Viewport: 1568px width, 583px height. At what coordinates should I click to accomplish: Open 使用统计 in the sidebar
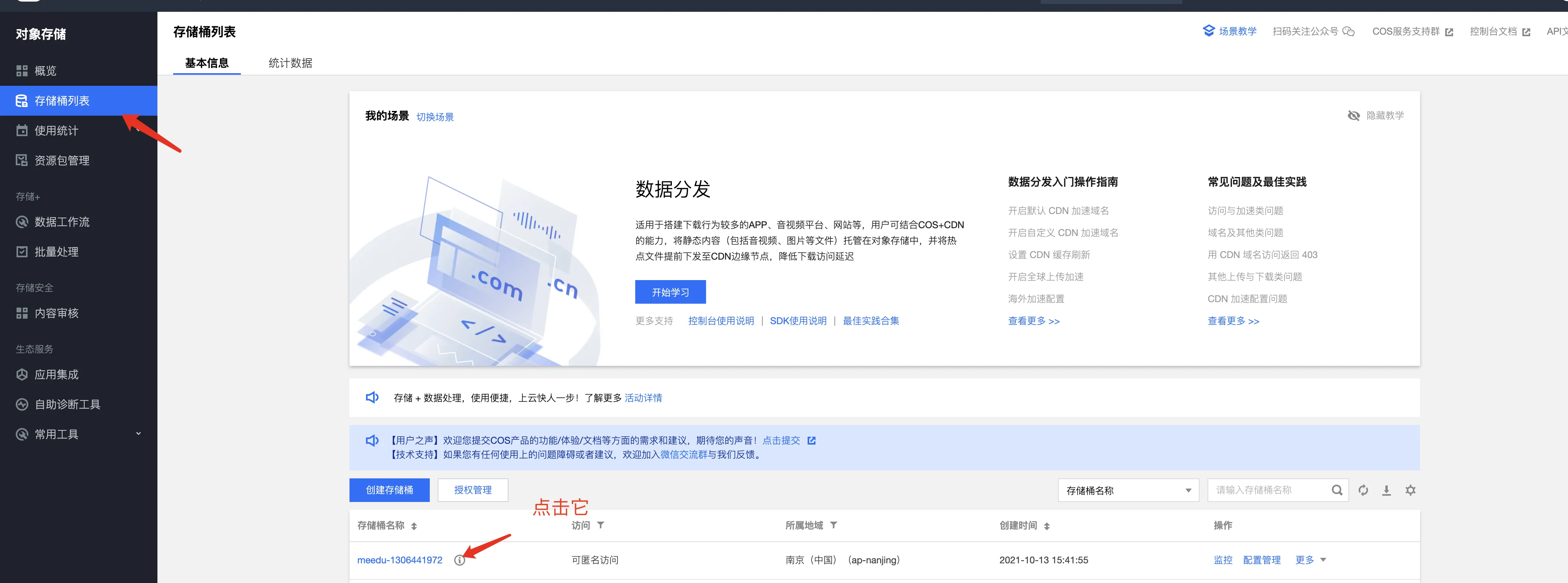[x=79, y=130]
